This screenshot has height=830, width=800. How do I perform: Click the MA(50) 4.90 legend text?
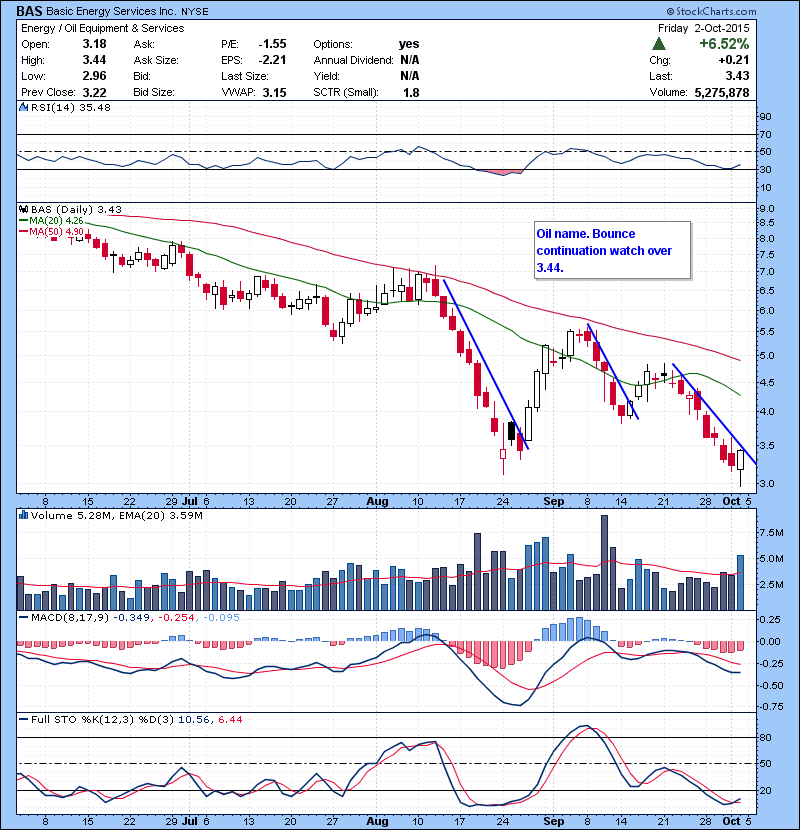(x=57, y=231)
